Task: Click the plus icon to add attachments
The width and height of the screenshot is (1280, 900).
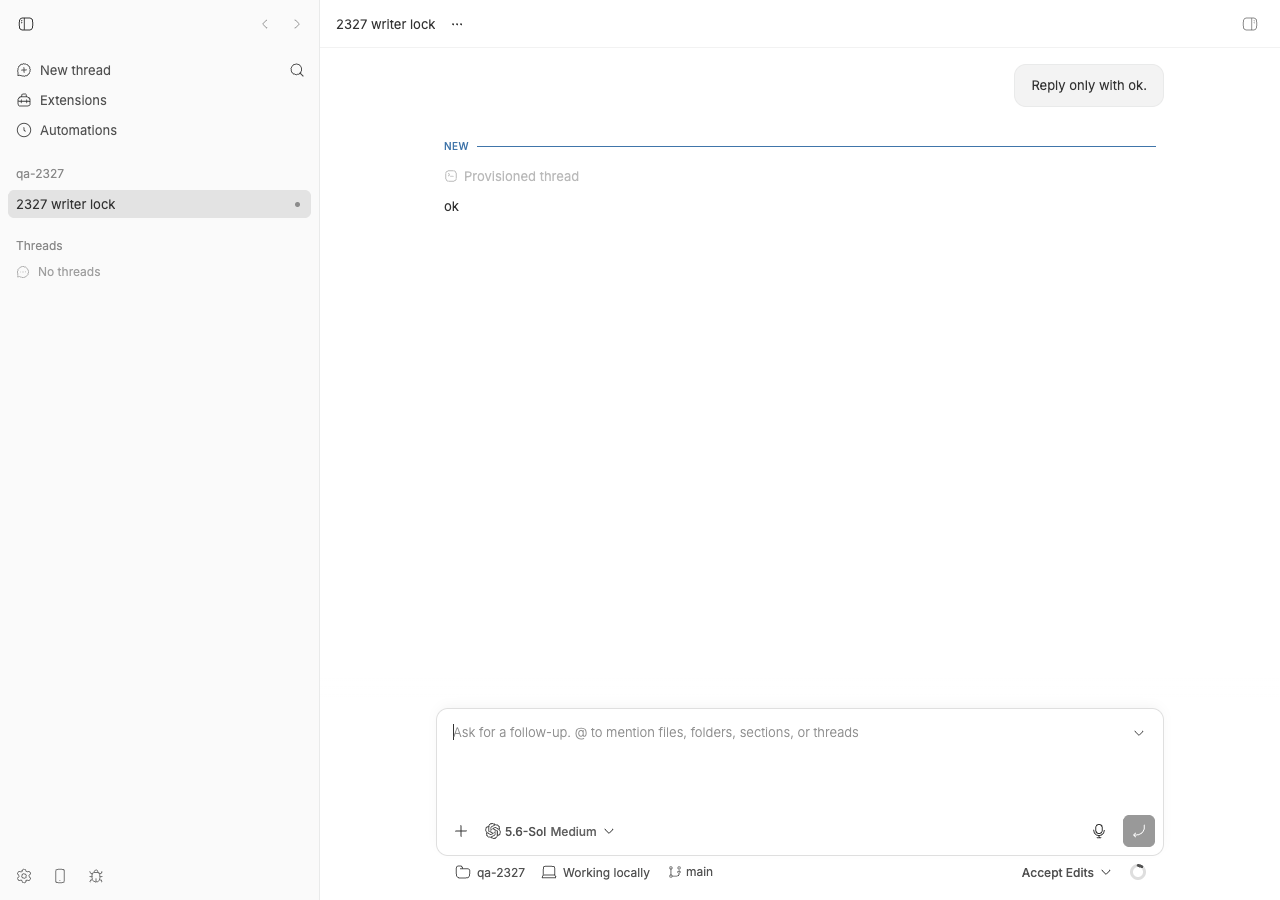Action: [461, 831]
